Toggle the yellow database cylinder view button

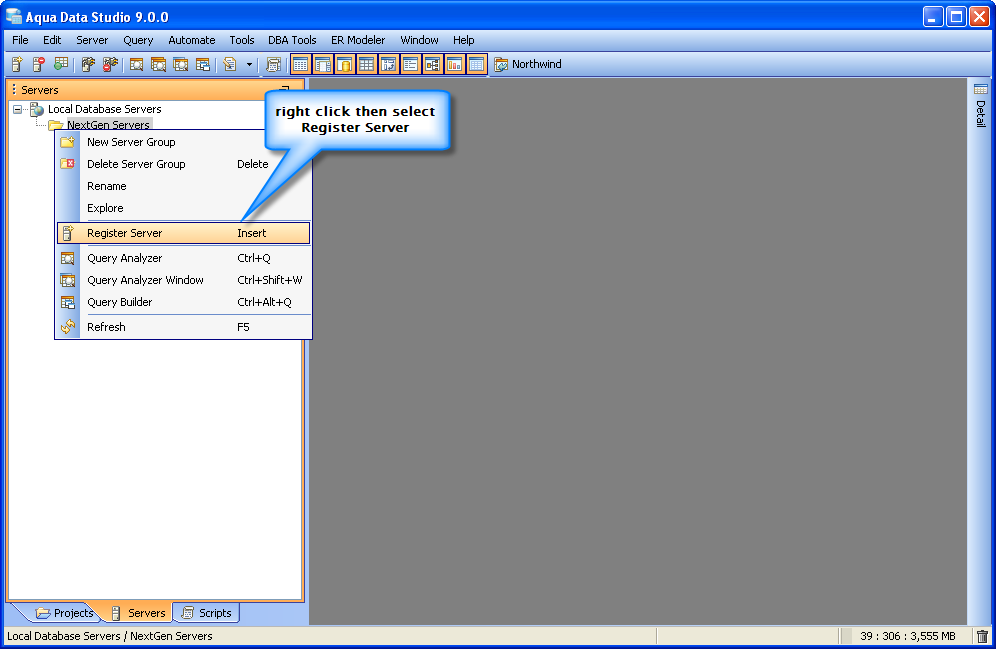pos(345,64)
